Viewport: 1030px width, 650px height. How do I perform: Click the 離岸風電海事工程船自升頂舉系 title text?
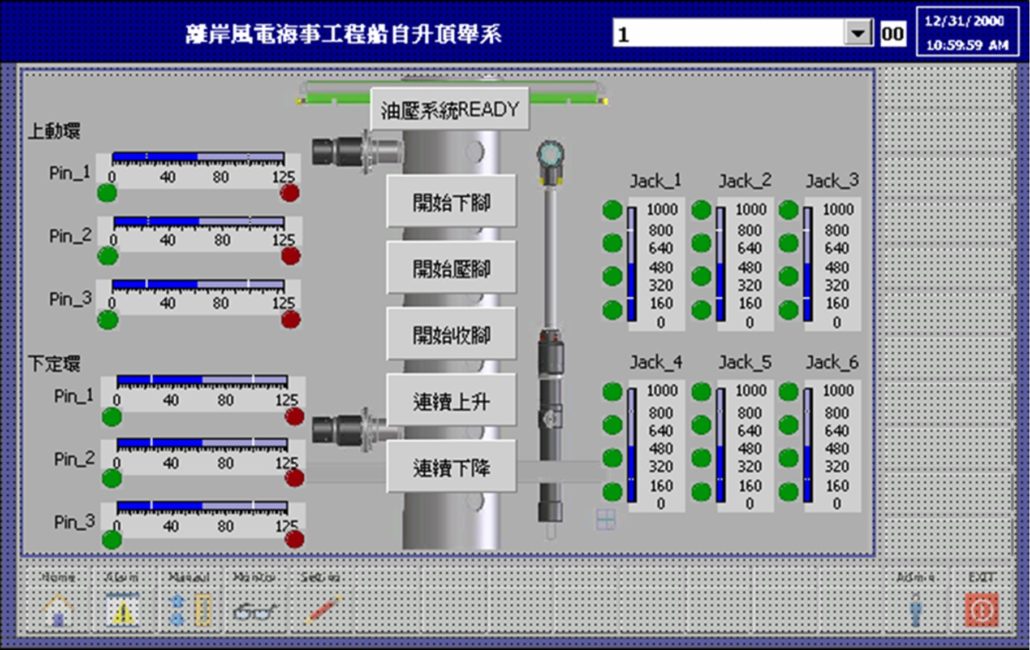tap(344, 34)
